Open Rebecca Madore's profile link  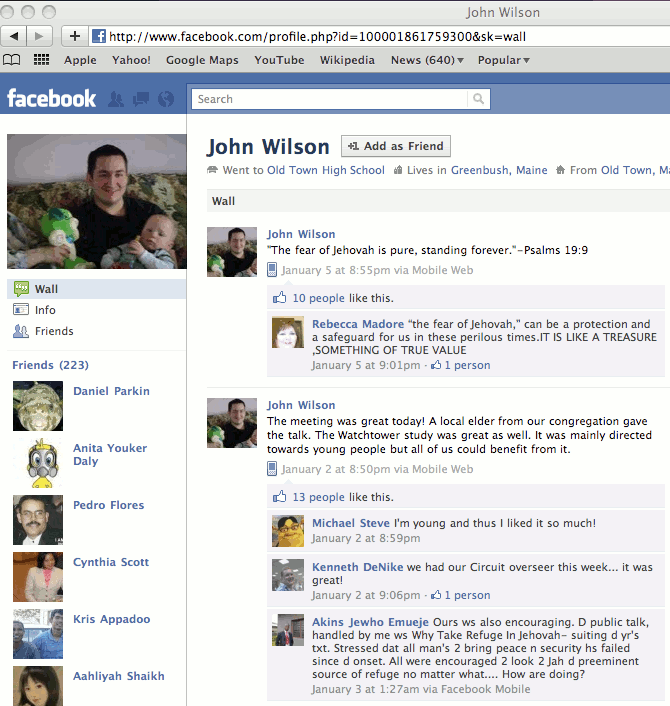pos(358,324)
